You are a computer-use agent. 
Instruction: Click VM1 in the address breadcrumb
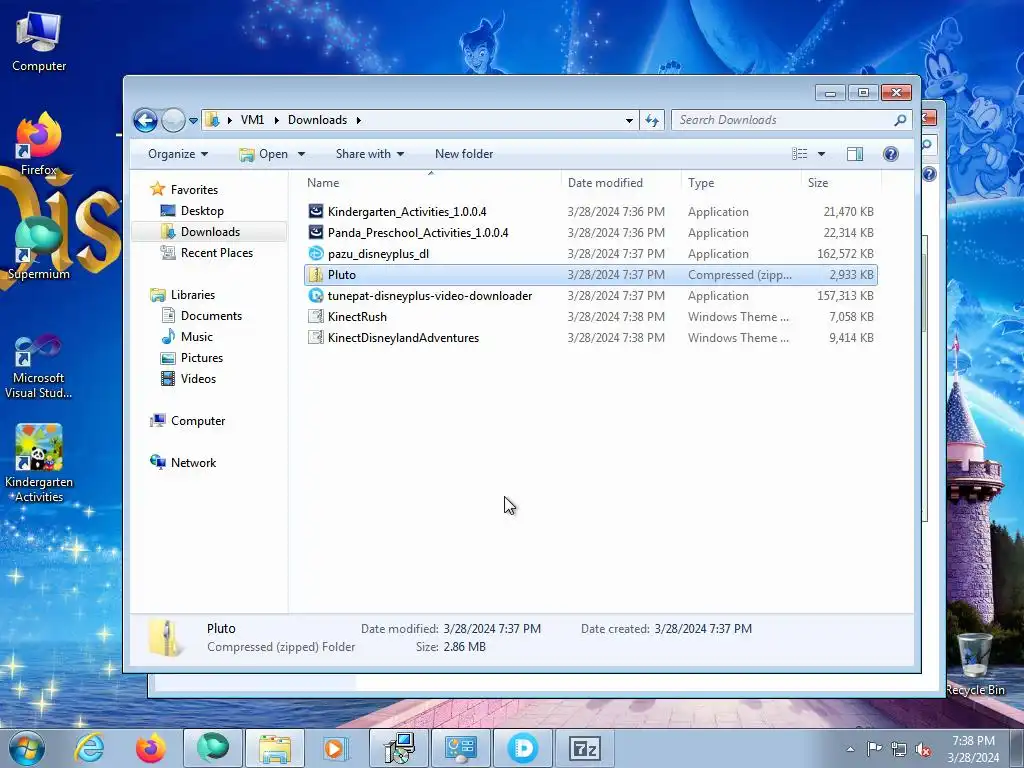point(252,120)
